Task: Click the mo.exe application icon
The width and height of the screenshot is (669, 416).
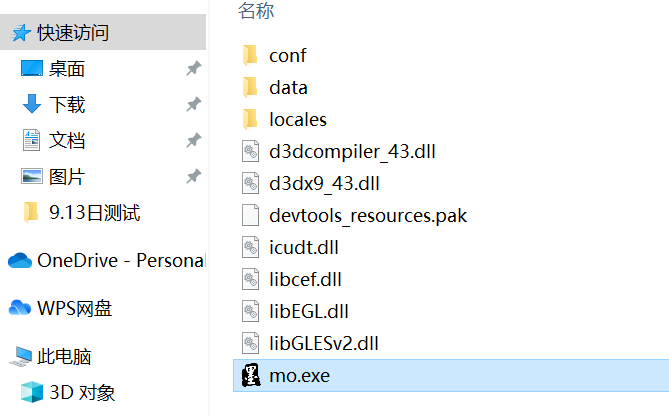Action: [x=250, y=376]
